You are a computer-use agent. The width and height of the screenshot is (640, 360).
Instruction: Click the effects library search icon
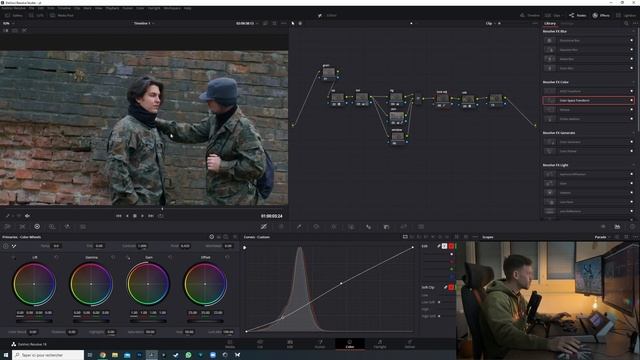coord(626,24)
